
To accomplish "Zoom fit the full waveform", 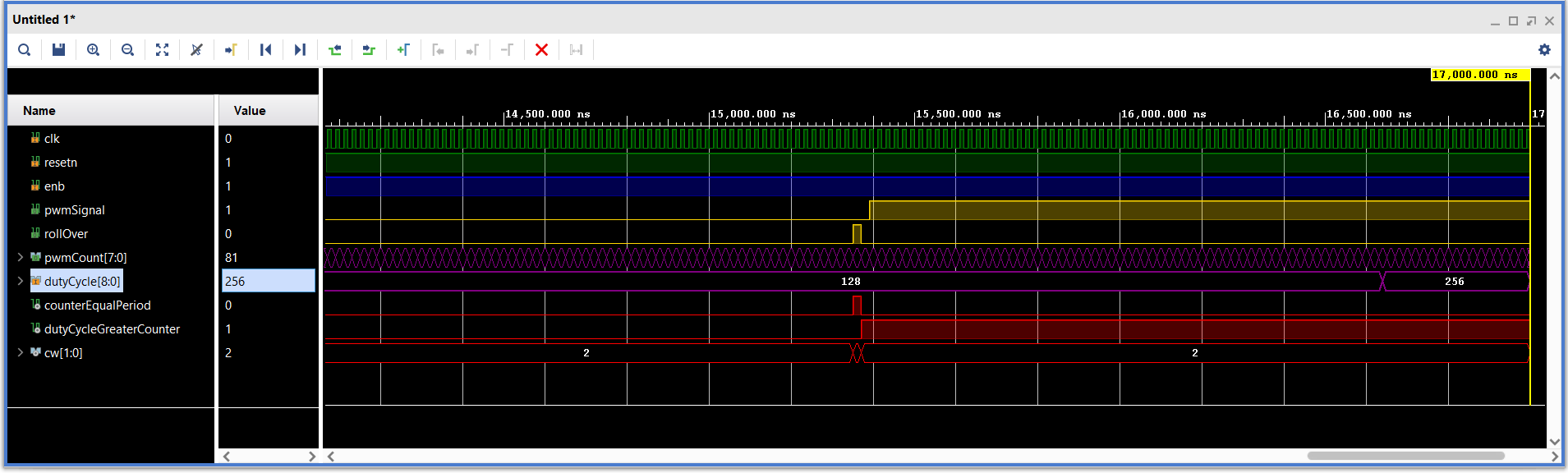I will point(162,50).
